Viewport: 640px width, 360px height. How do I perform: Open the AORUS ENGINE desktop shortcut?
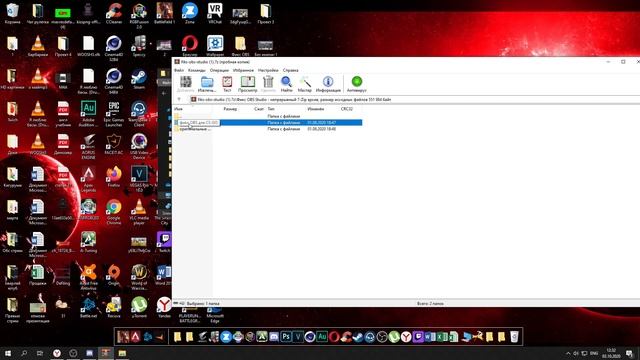pos(89,146)
